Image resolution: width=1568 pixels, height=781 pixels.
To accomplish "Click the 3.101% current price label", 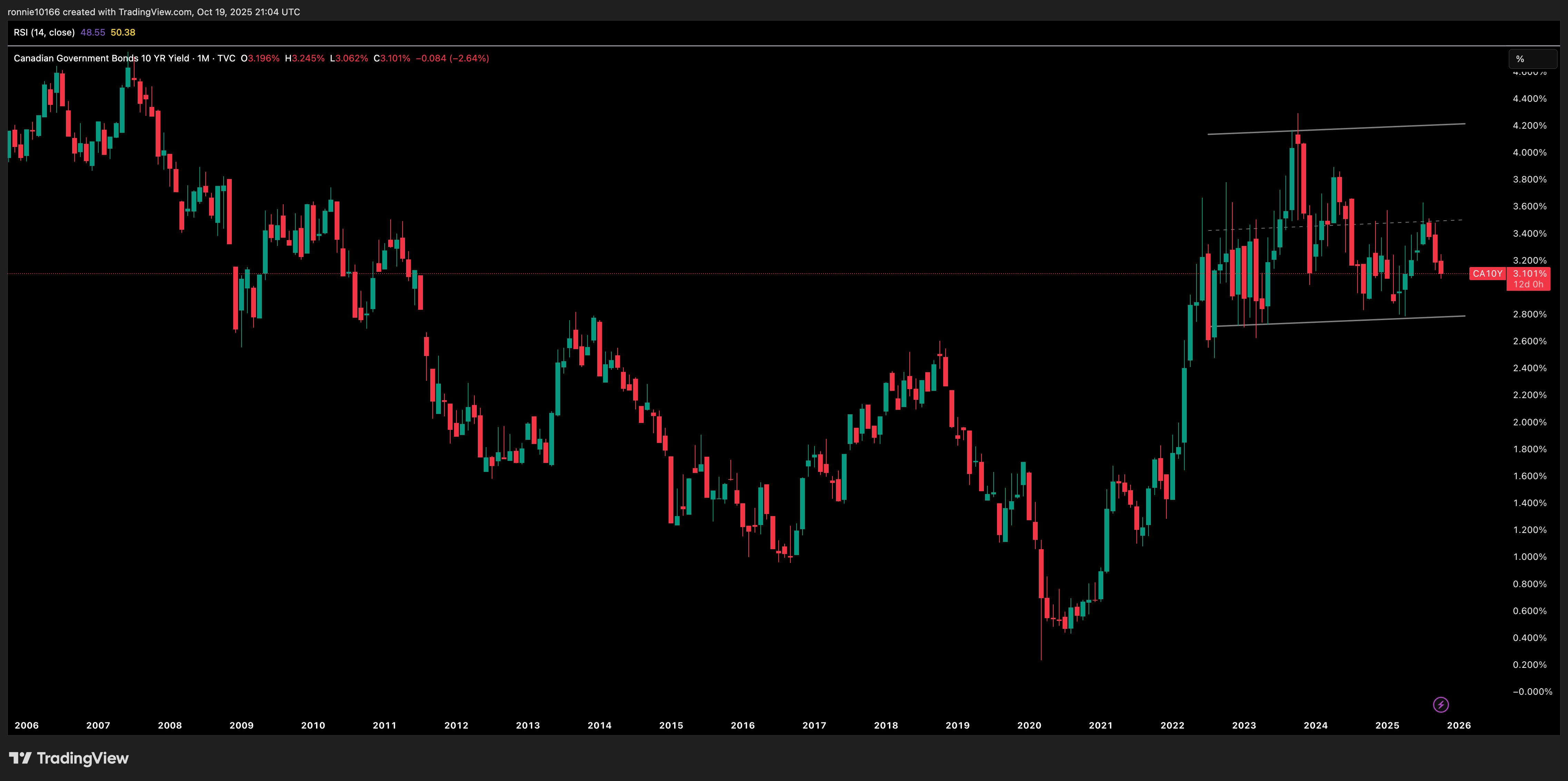I will (x=1529, y=273).
